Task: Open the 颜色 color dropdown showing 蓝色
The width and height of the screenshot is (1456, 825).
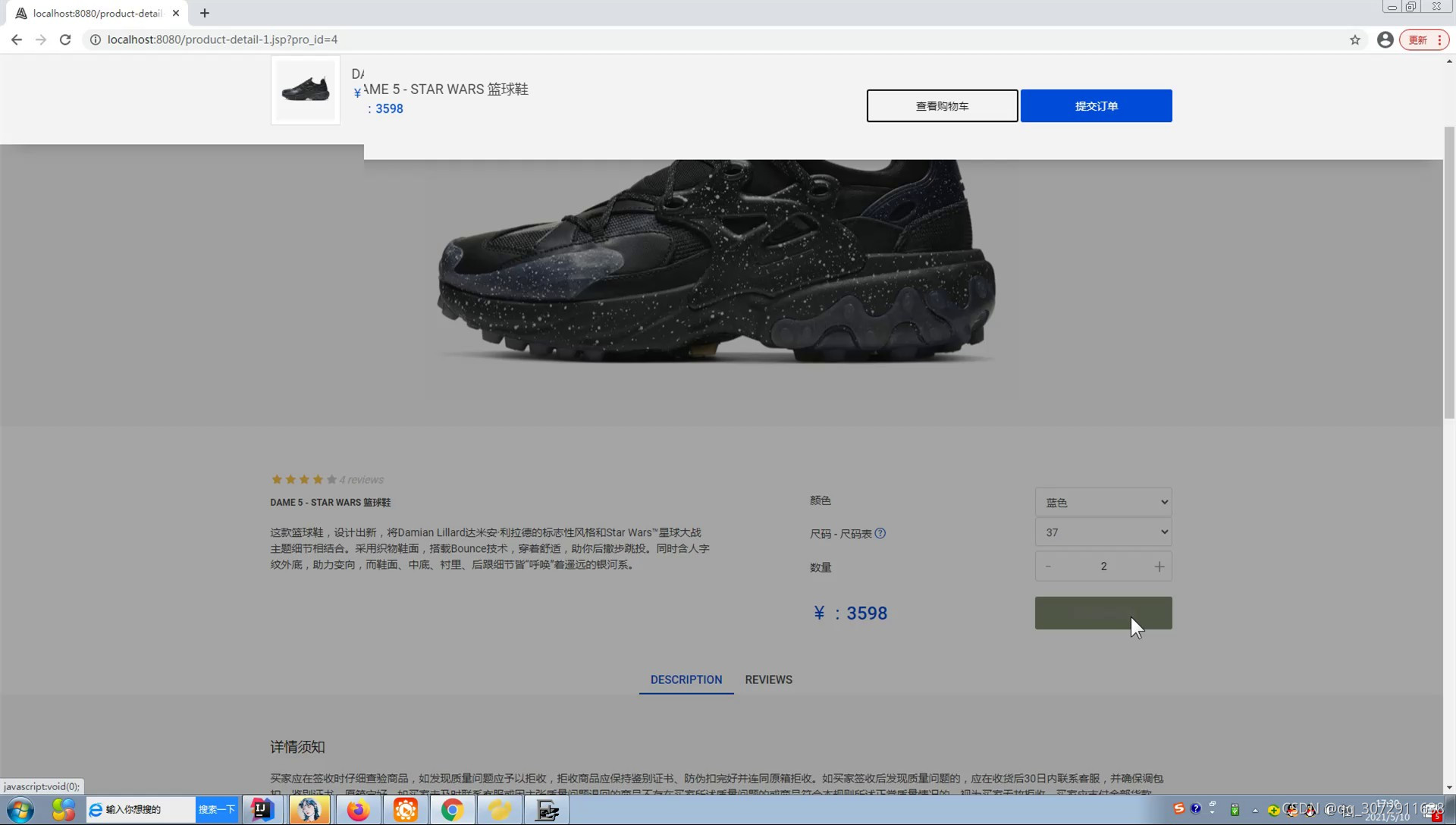Action: tap(1103, 502)
